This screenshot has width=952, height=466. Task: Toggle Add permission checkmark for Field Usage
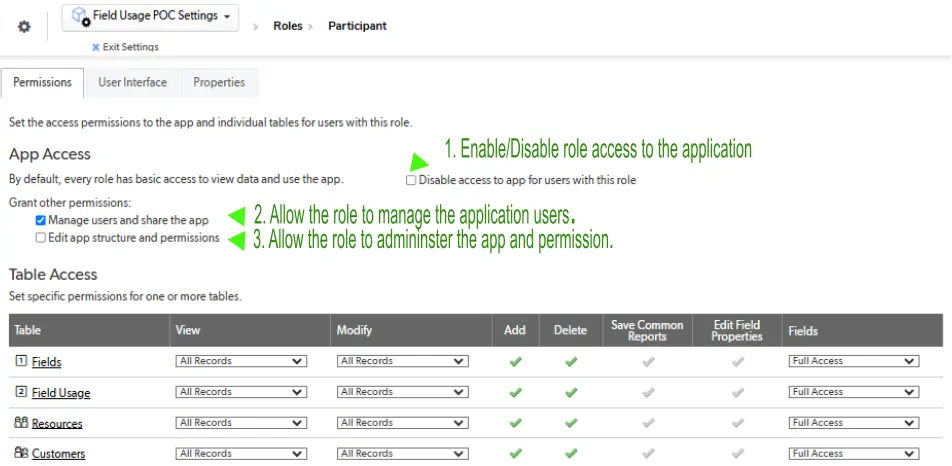tap(515, 393)
